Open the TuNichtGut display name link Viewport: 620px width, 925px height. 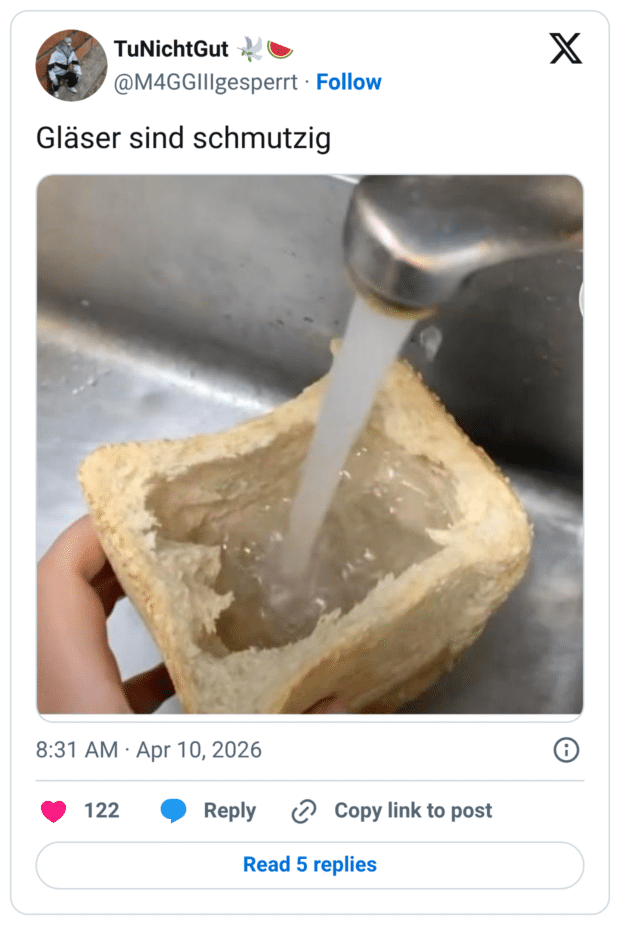click(171, 48)
